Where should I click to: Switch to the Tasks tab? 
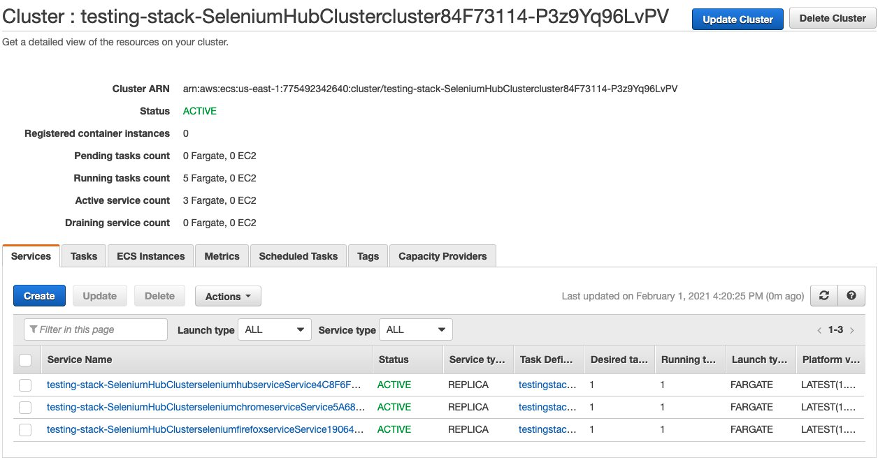tap(84, 256)
